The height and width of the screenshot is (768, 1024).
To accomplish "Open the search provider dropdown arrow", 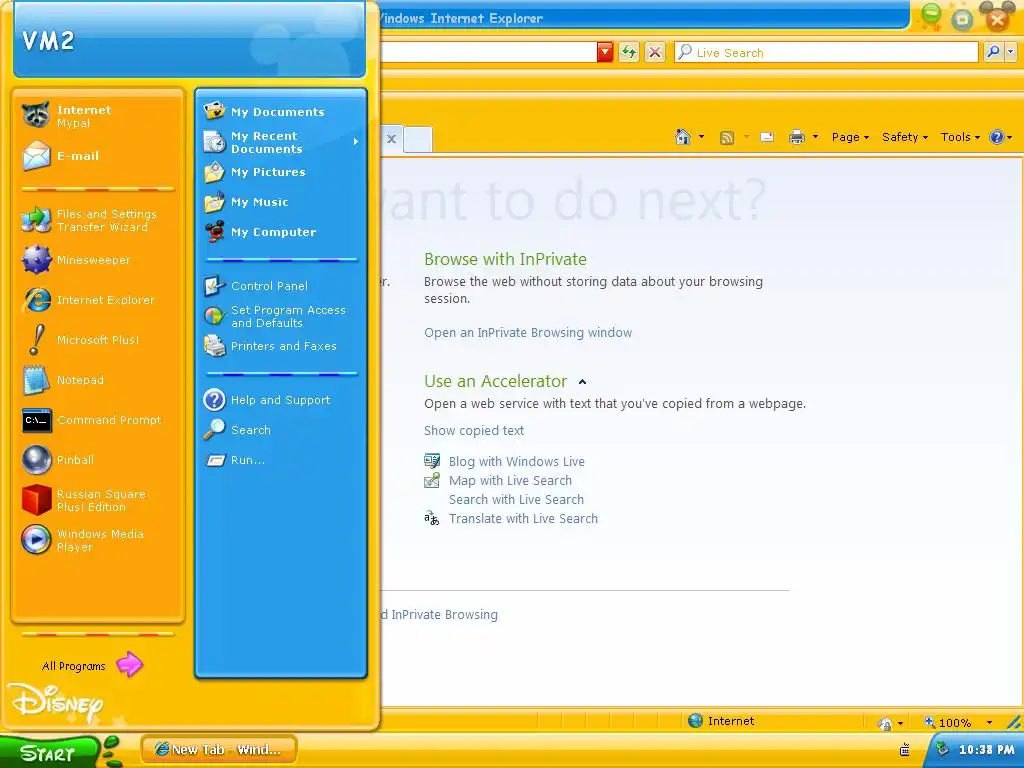I will [1011, 52].
